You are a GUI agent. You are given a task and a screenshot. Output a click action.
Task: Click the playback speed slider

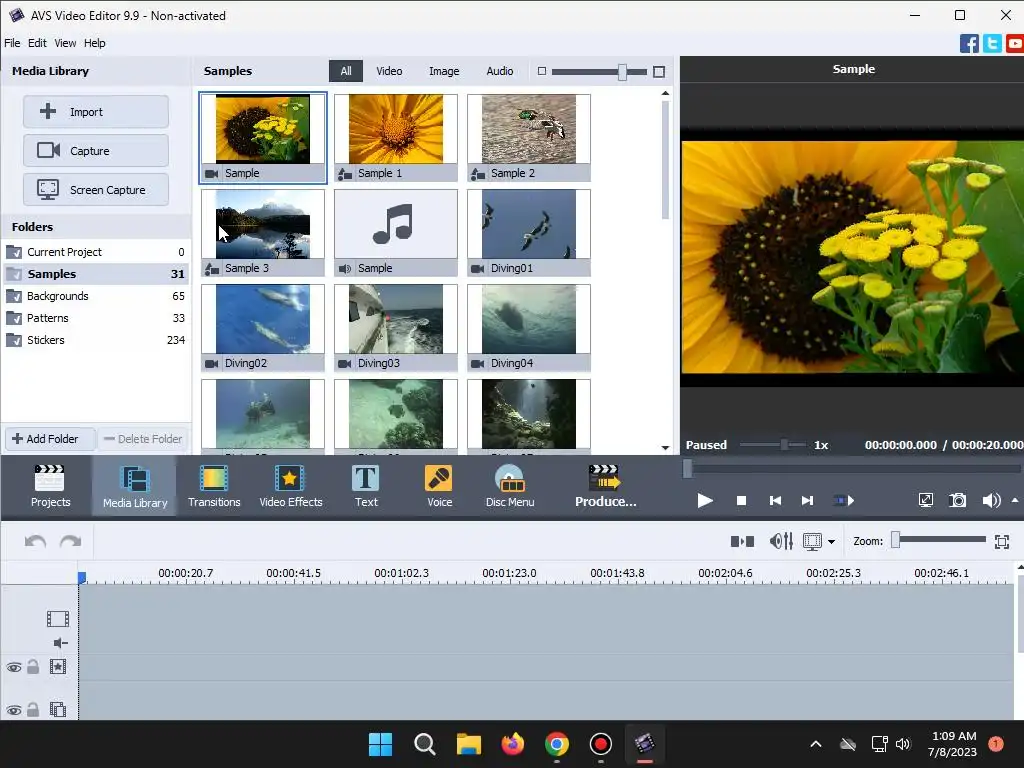coord(773,445)
